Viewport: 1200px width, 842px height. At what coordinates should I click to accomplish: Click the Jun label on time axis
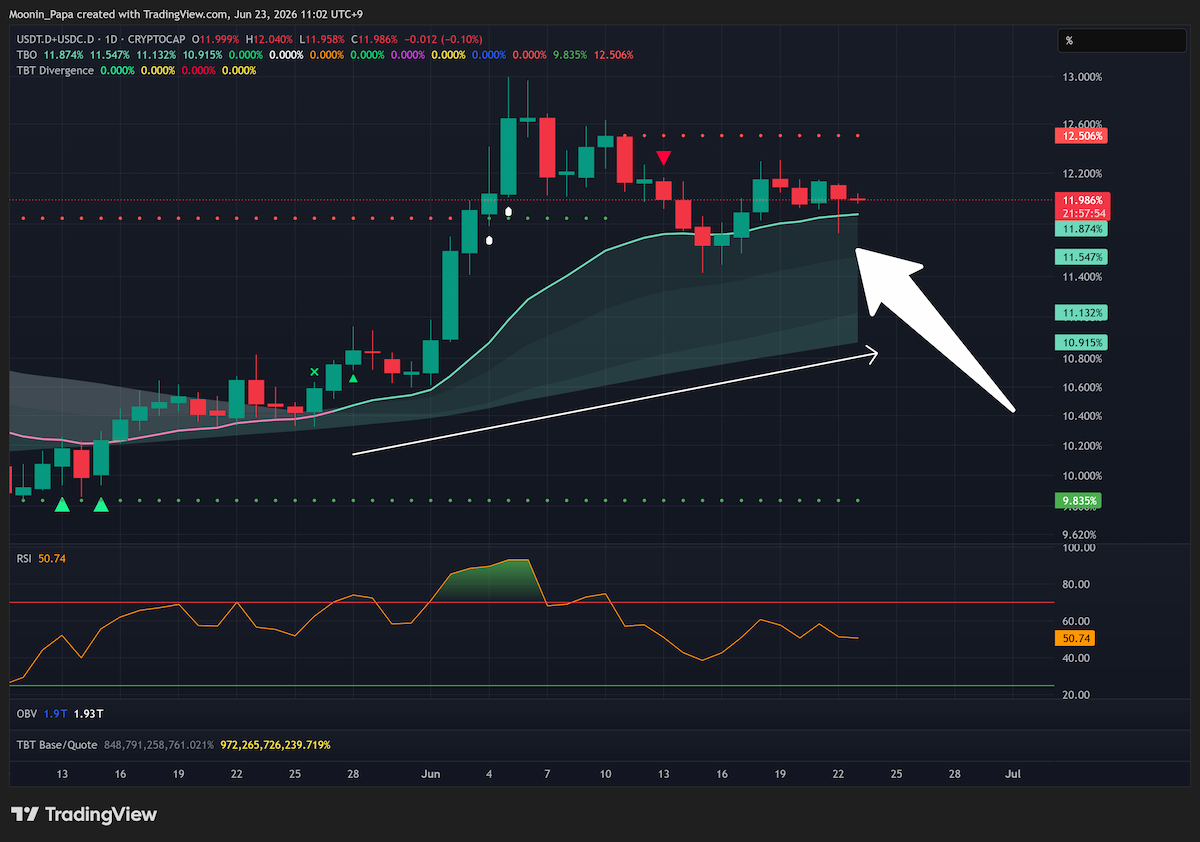tap(431, 774)
